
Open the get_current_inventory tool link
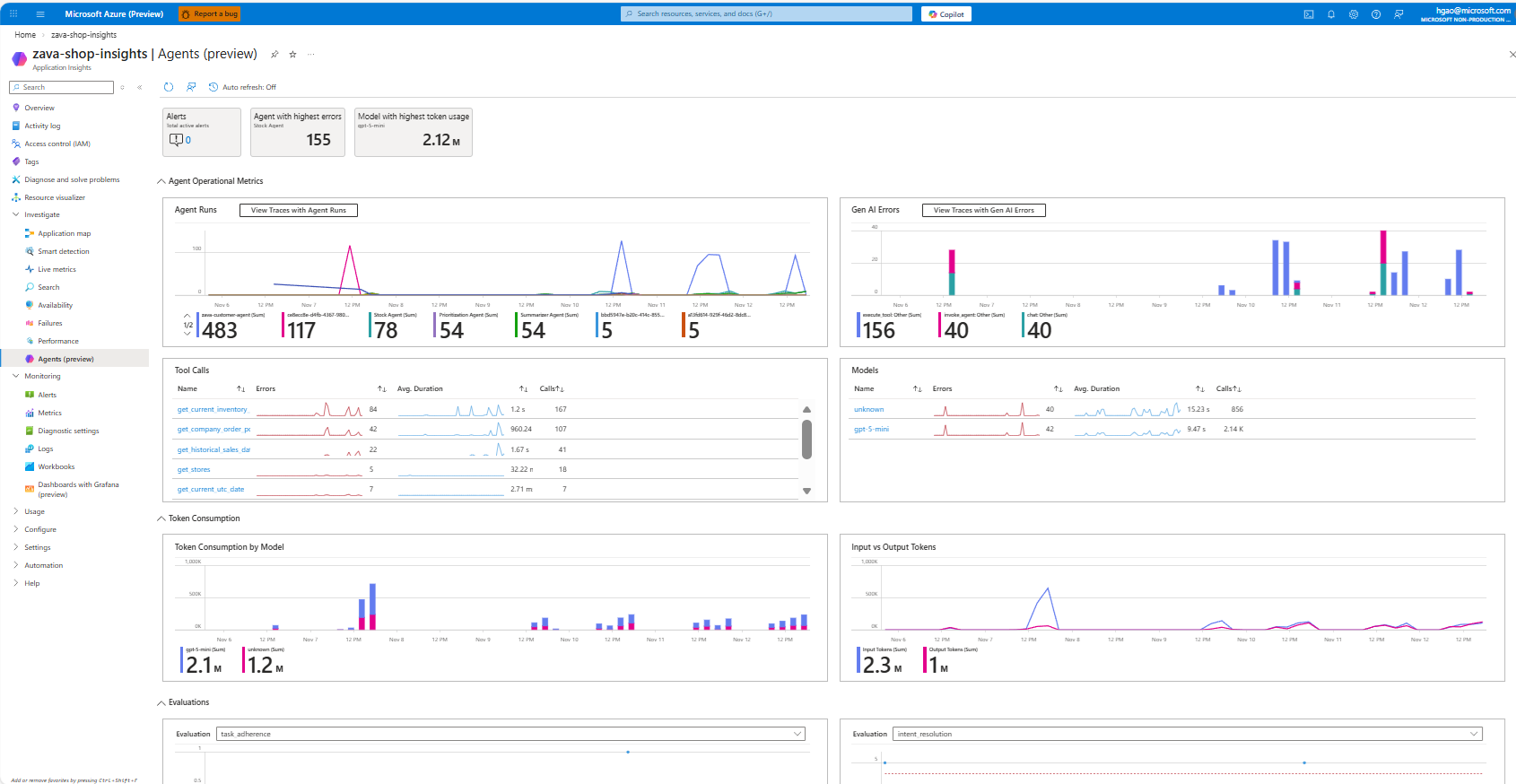coord(212,409)
